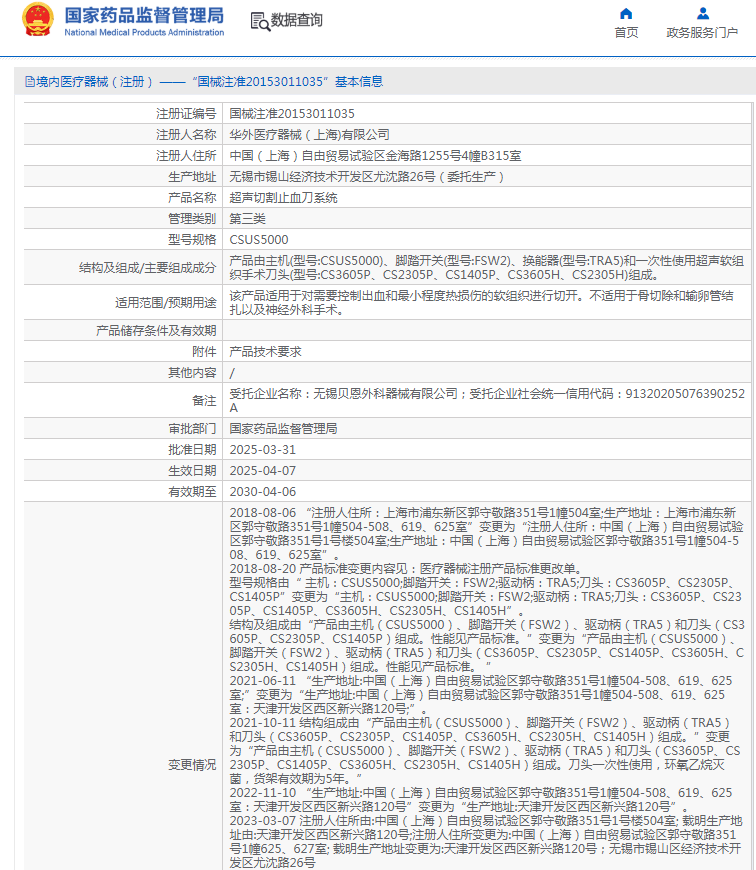The image size is (756, 870).
Task: Click the 注册人住所 row label
Action: (186, 156)
